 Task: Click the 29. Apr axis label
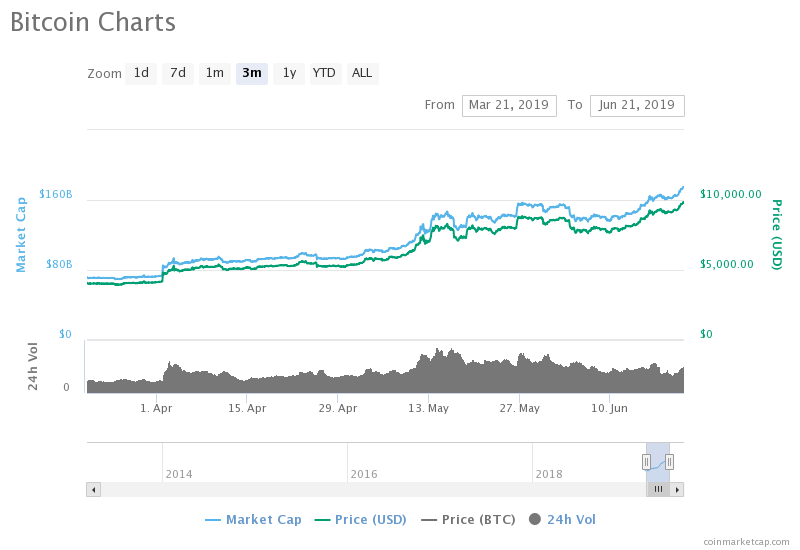(x=338, y=408)
